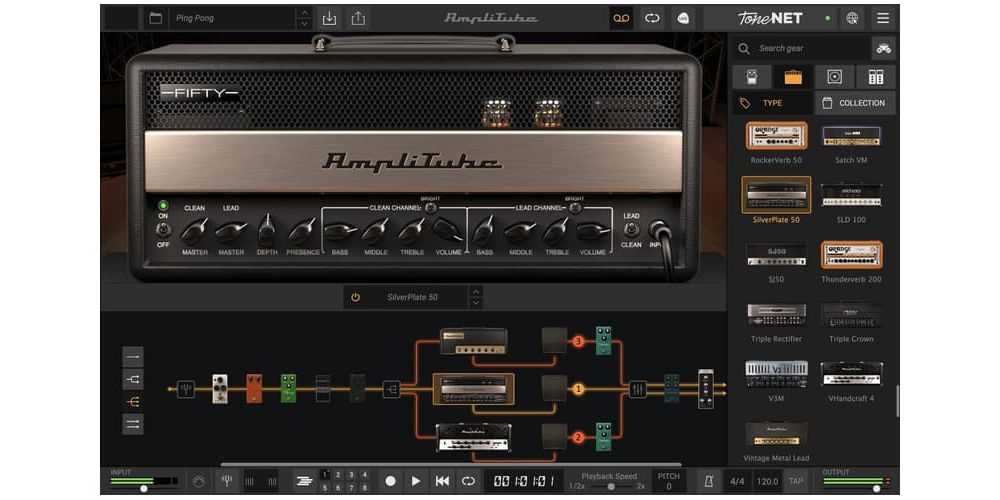Screen dimensions: 1000x500
Task: Click the export/share preset icon
Action: 358,18
